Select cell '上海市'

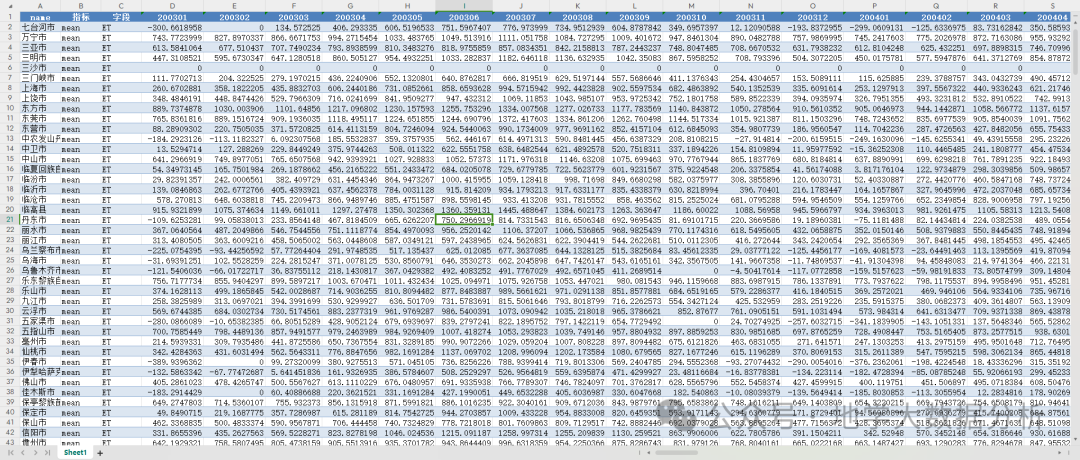39,89
